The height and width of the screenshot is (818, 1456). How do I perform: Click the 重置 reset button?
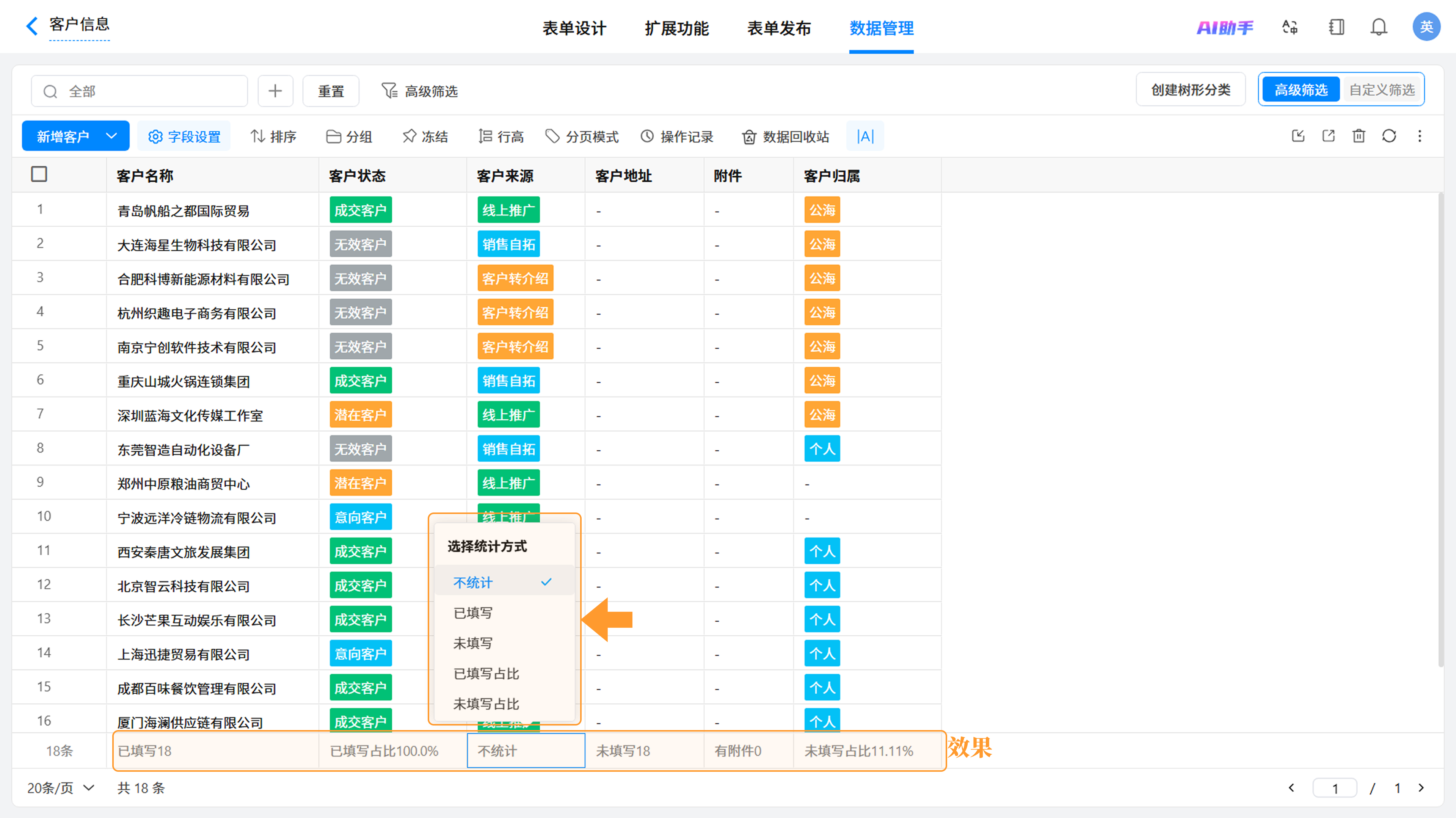[331, 91]
